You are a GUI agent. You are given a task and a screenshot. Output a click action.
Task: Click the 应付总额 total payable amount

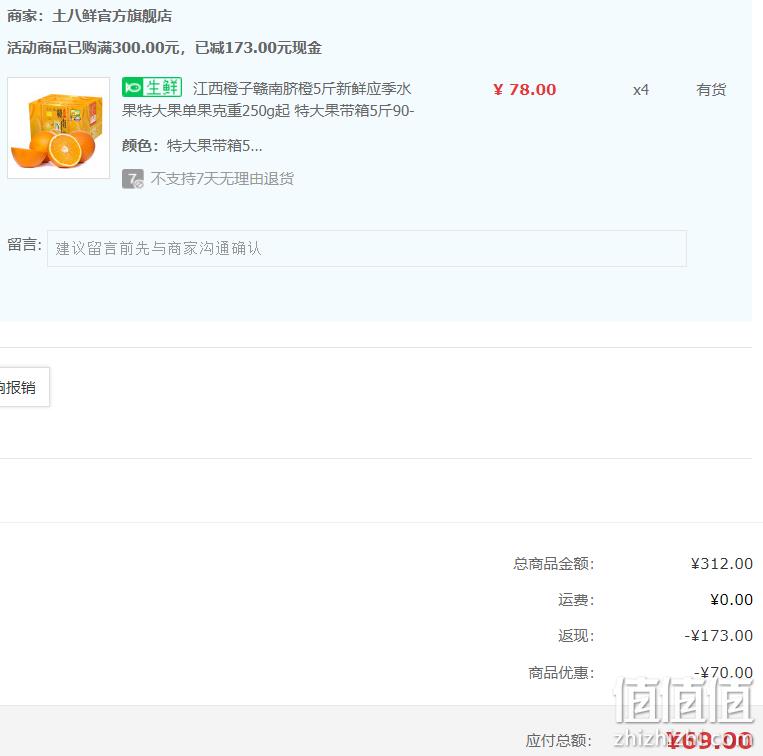pyautogui.click(x=709, y=740)
